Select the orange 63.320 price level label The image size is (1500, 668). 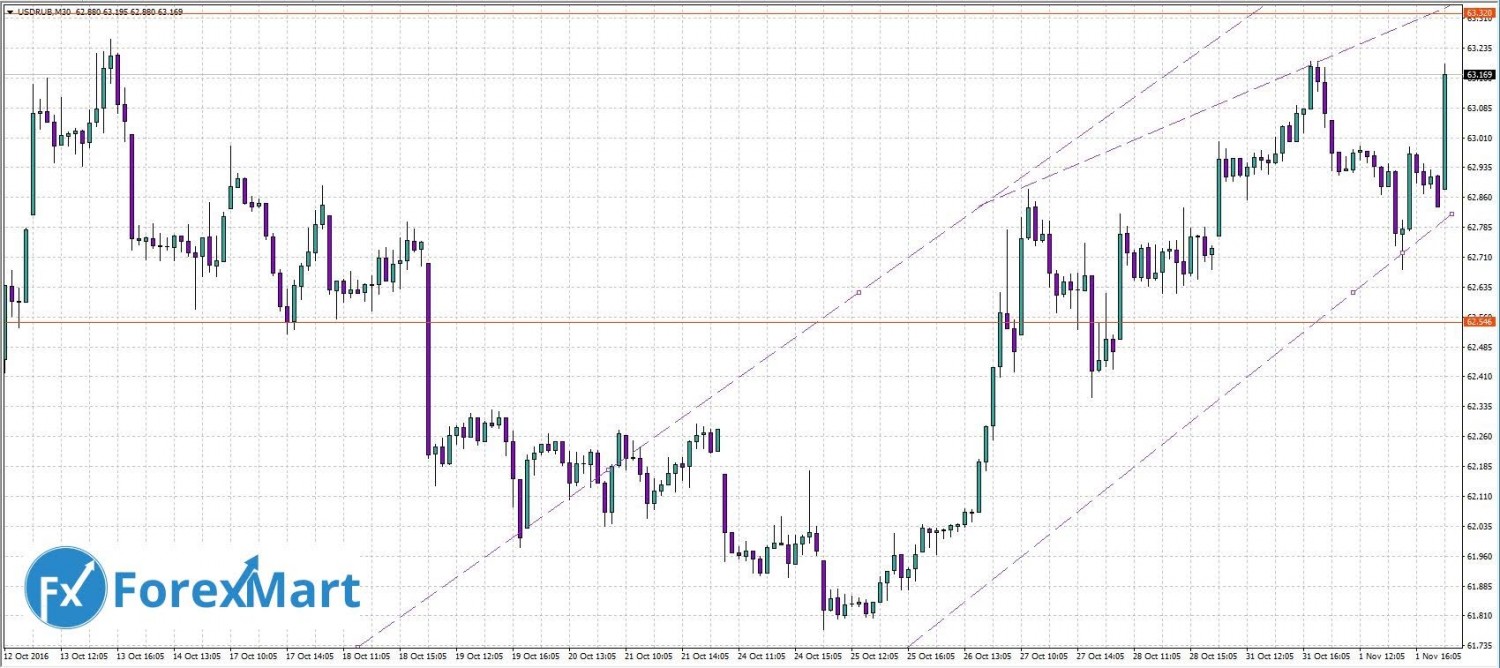coord(1479,13)
